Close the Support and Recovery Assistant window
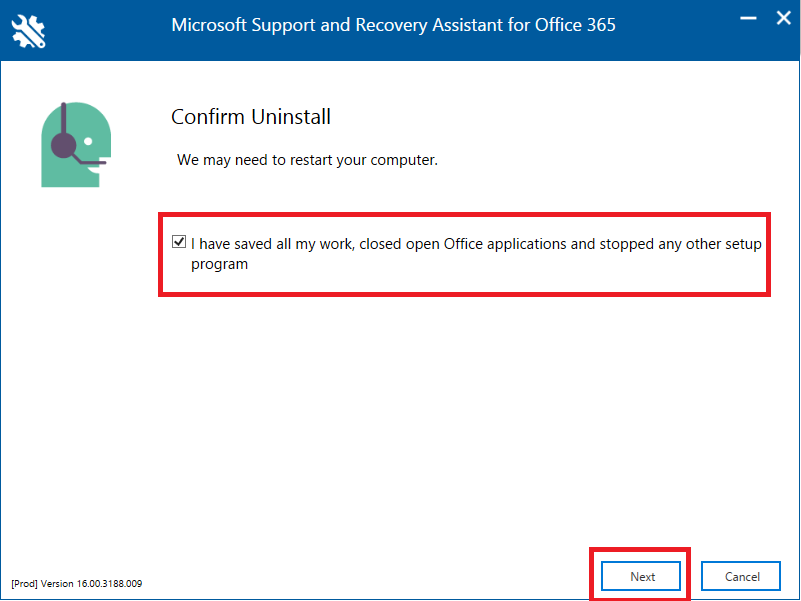This screenshot has width=801, height=601. coord(784,18)
